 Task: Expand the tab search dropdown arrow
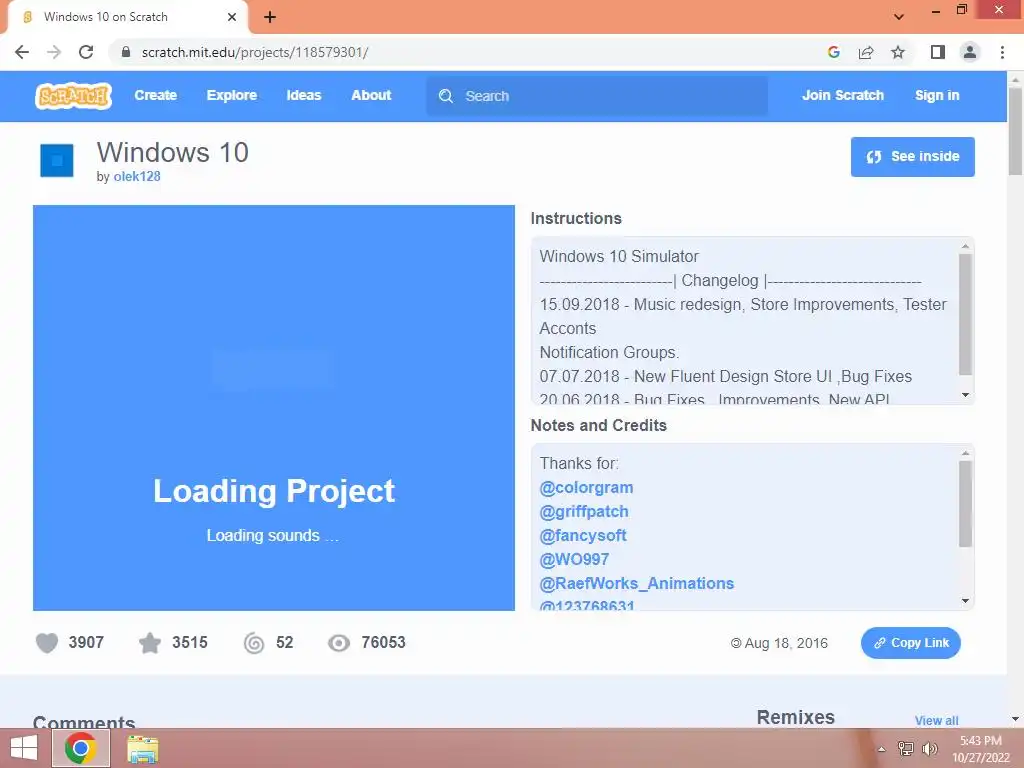899,17
